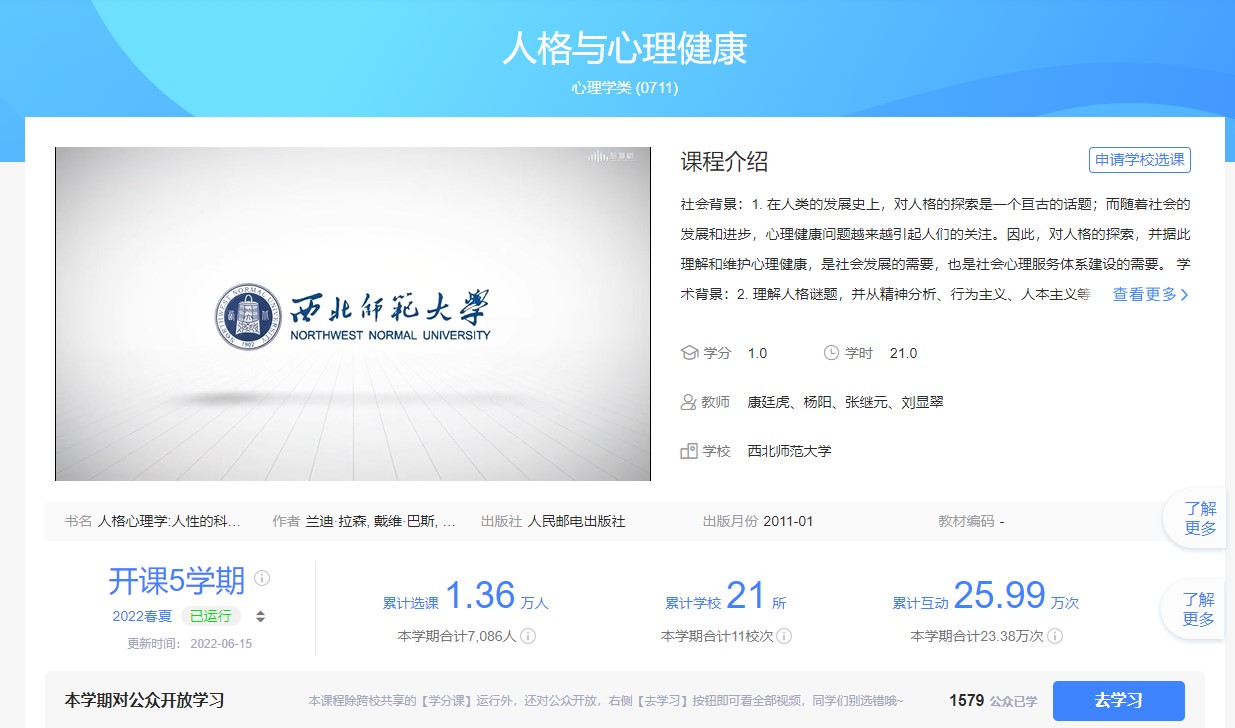Click info icon after 本学期合计7,086人
This screenshot has width=1235, height=728.
click(x=528, y=636)
